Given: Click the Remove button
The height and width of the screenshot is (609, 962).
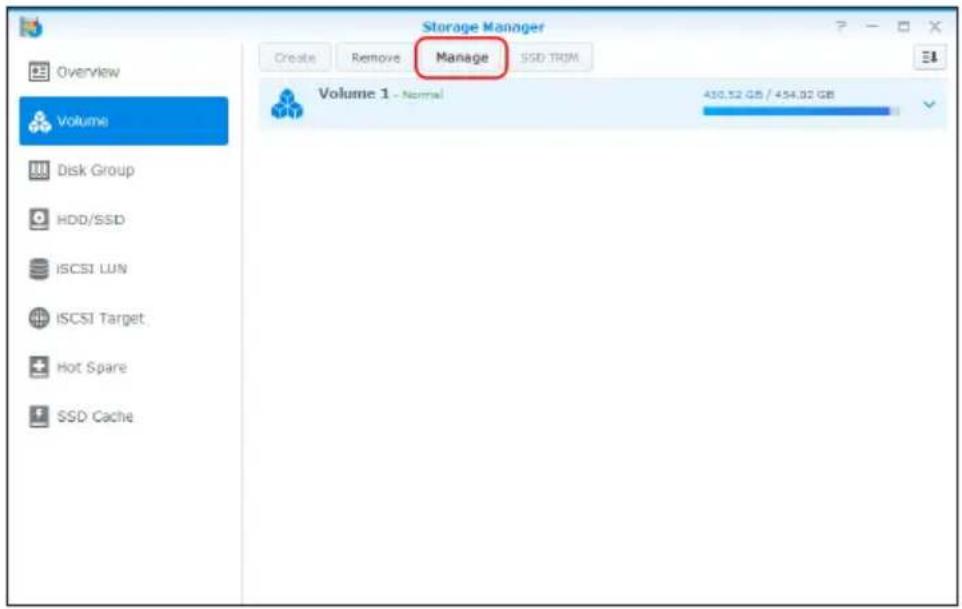Looking at the screenshot, I should point(375,58).
